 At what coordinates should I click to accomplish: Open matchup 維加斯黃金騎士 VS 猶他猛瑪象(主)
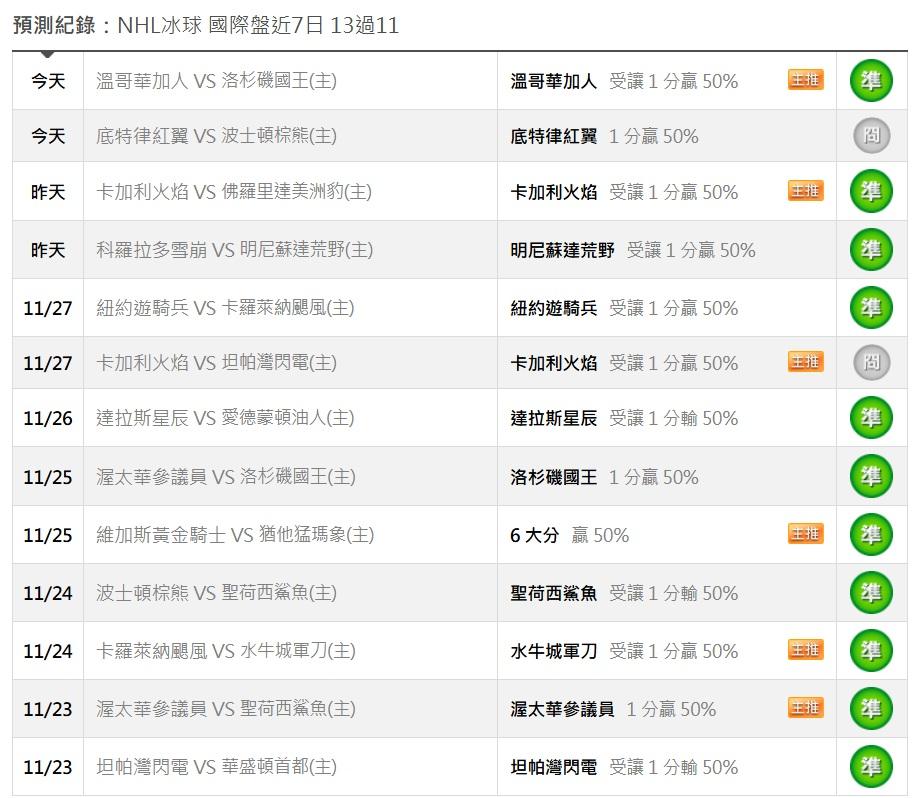coord(235,535)
